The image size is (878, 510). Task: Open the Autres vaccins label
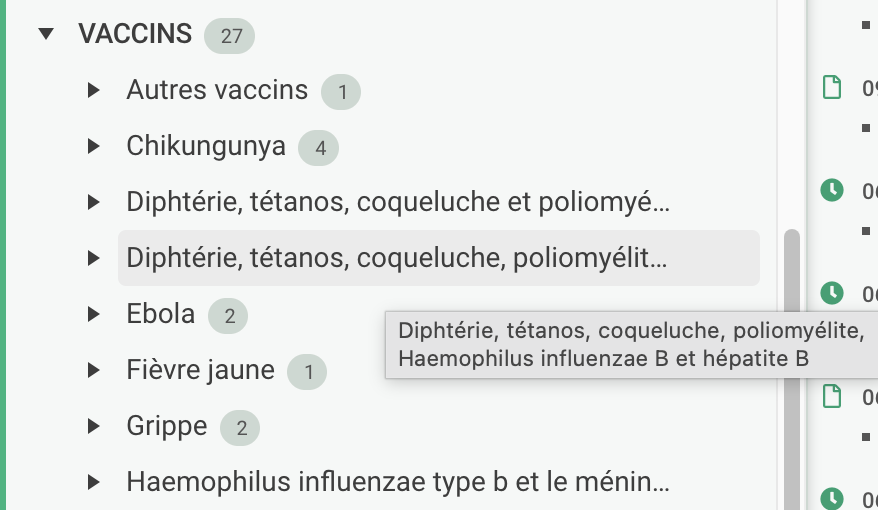tap(217, 91)
